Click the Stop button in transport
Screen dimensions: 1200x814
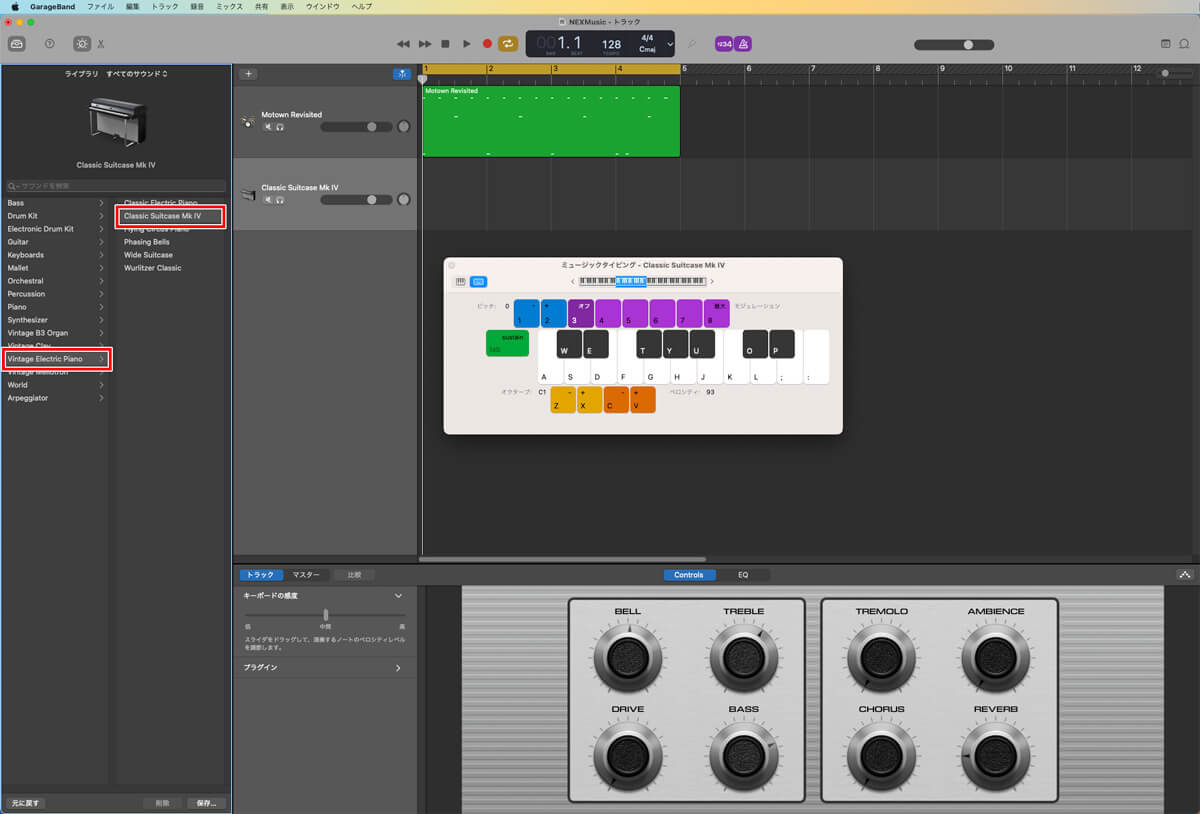click(445, 44)
